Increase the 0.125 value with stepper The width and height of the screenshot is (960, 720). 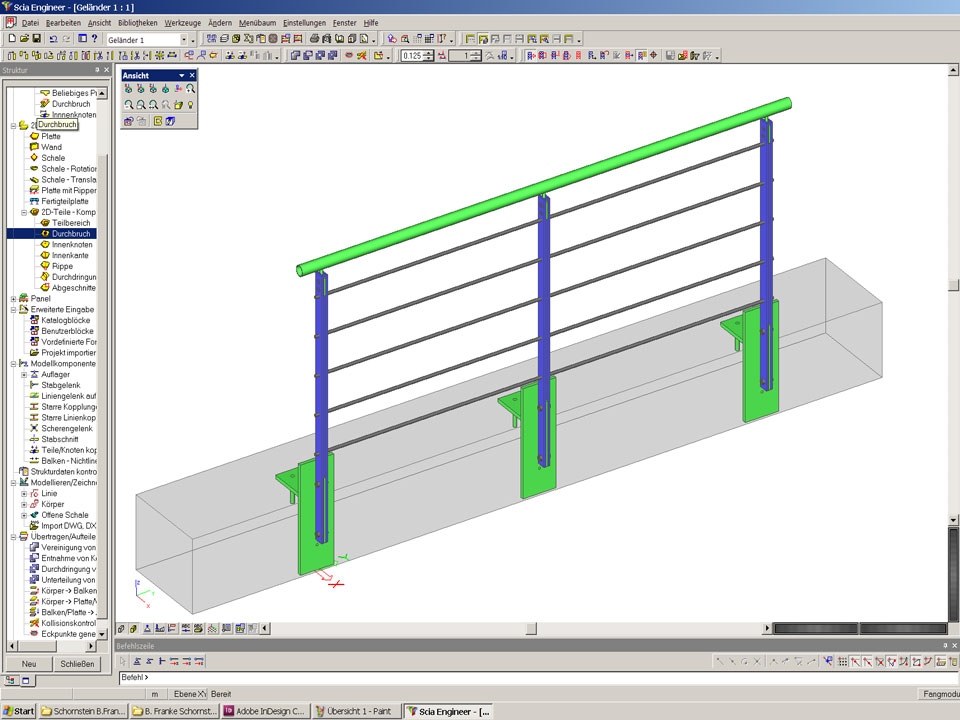(430, 53)
